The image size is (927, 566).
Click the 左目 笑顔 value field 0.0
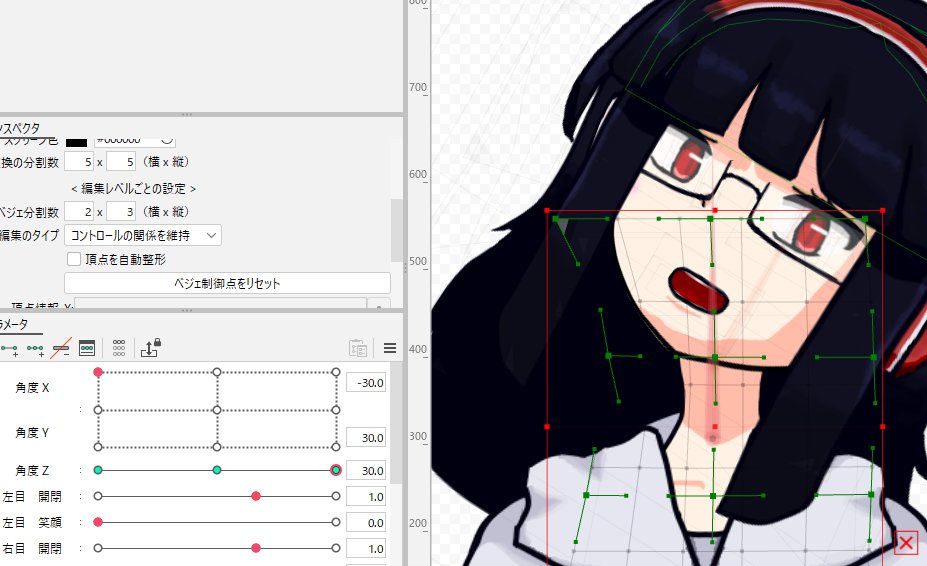pyautogui.click(x=366, y=523)
